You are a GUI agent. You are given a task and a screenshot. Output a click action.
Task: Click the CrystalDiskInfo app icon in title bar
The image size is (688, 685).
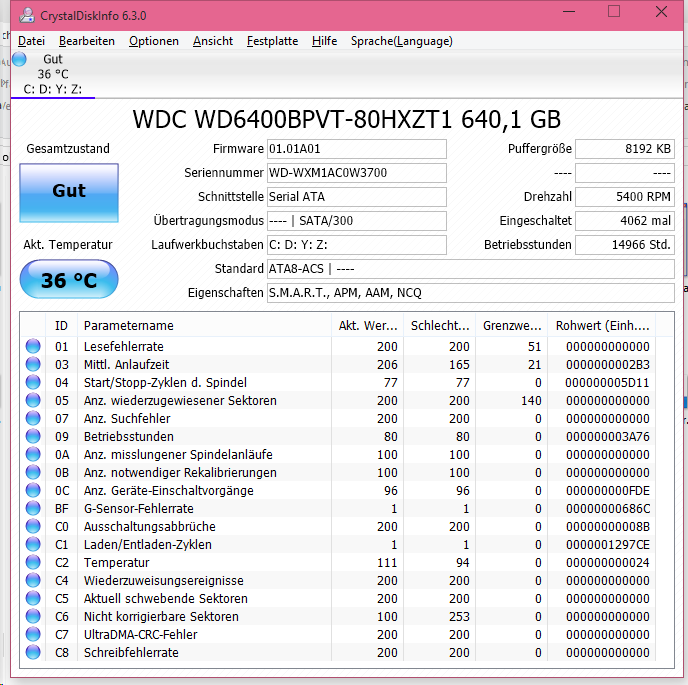[x=27, y=15]
